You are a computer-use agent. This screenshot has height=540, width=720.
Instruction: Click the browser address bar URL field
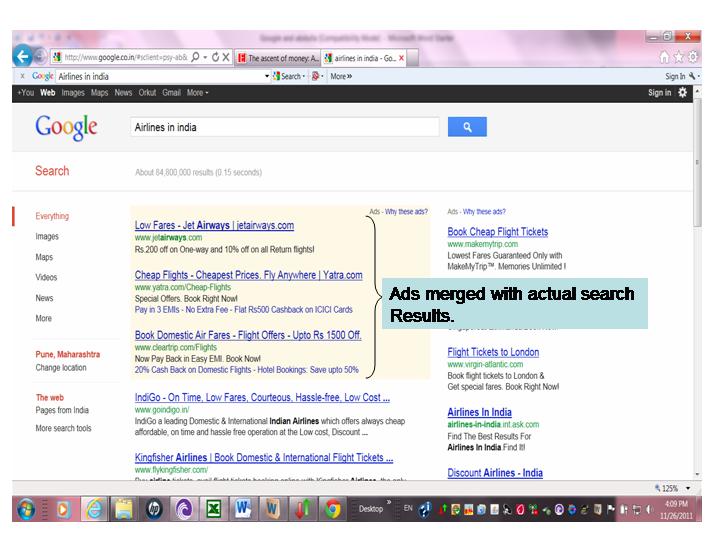coord(125,57)
